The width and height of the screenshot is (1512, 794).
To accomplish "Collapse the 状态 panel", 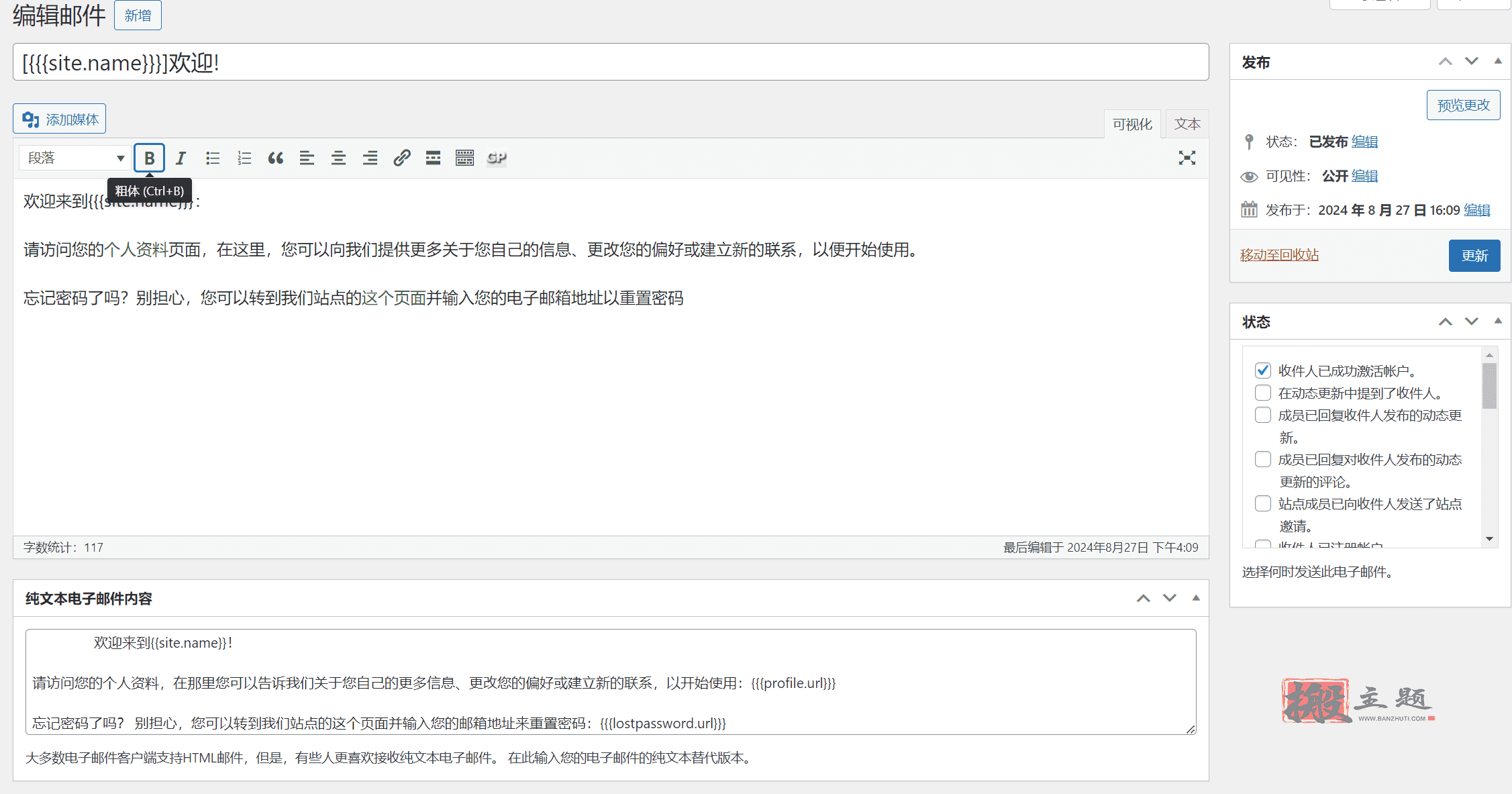I will [x=1498, y=321].
